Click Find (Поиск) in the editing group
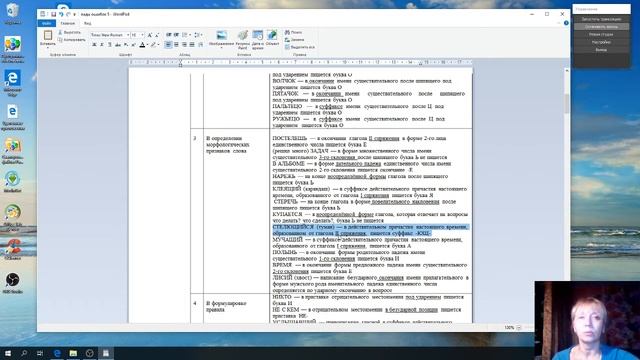The width and height of the screenshot is (640, 360). [293, 32]
